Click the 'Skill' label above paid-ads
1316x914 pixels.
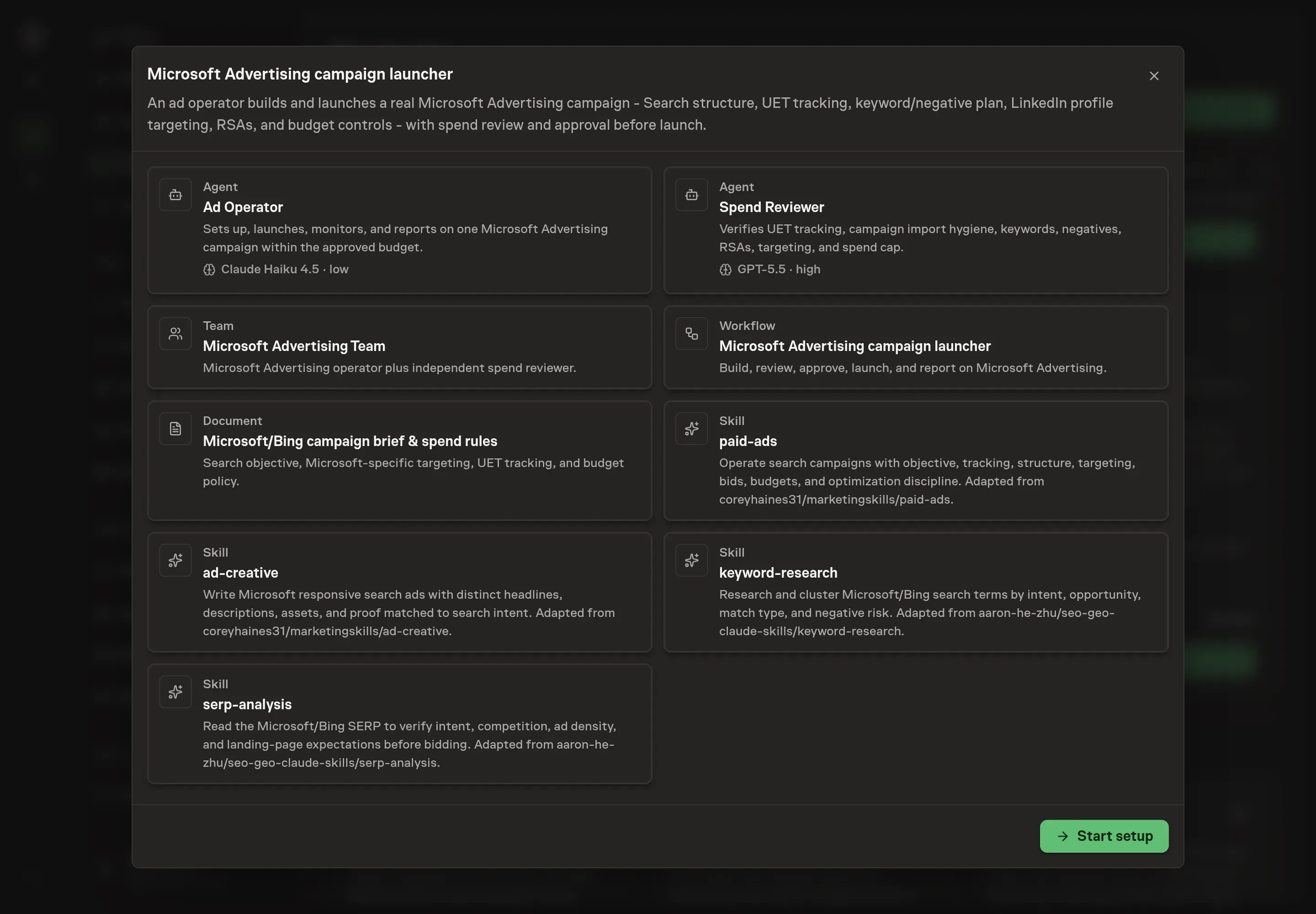click(x=732, y=420)
